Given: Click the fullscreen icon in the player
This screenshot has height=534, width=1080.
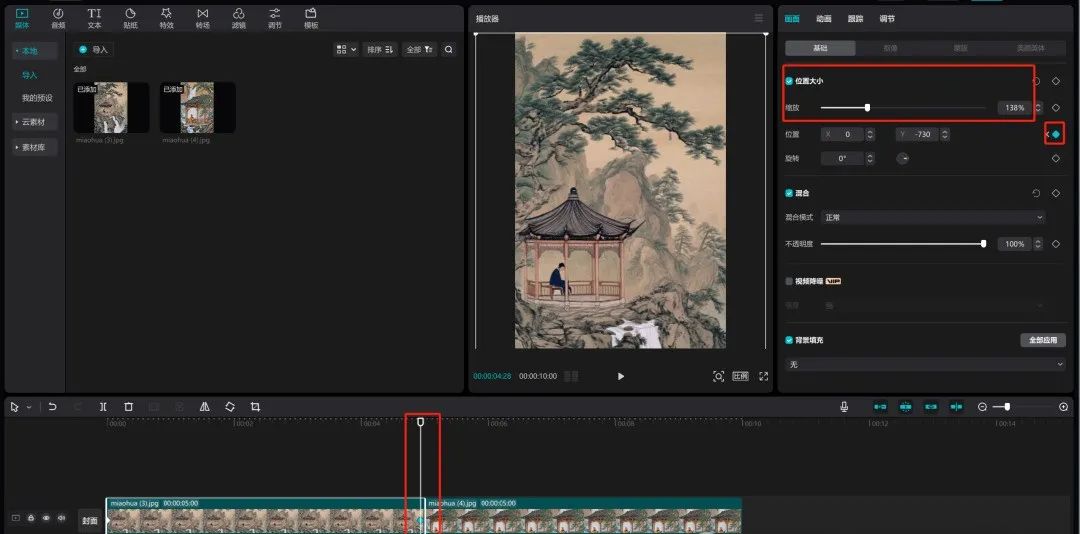Looking at the screenshot, I should point(763,376).
